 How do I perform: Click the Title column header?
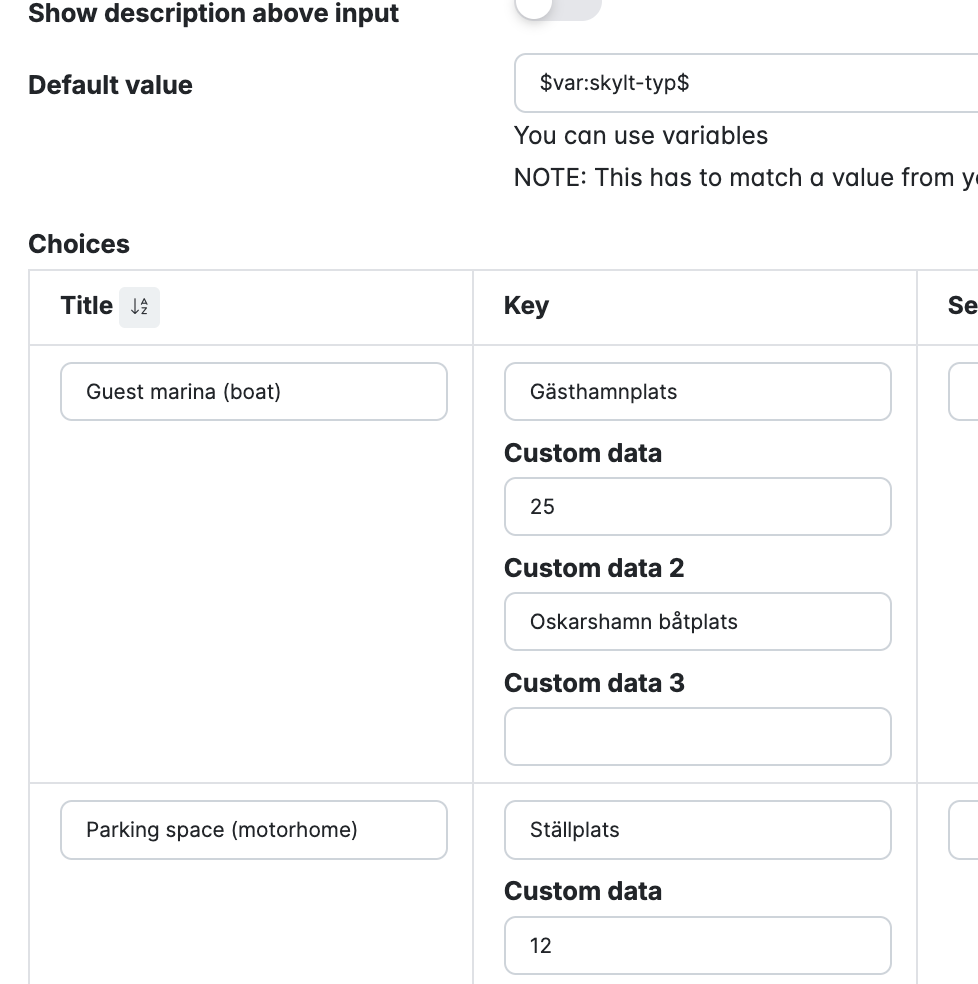[x=86, y=306]
